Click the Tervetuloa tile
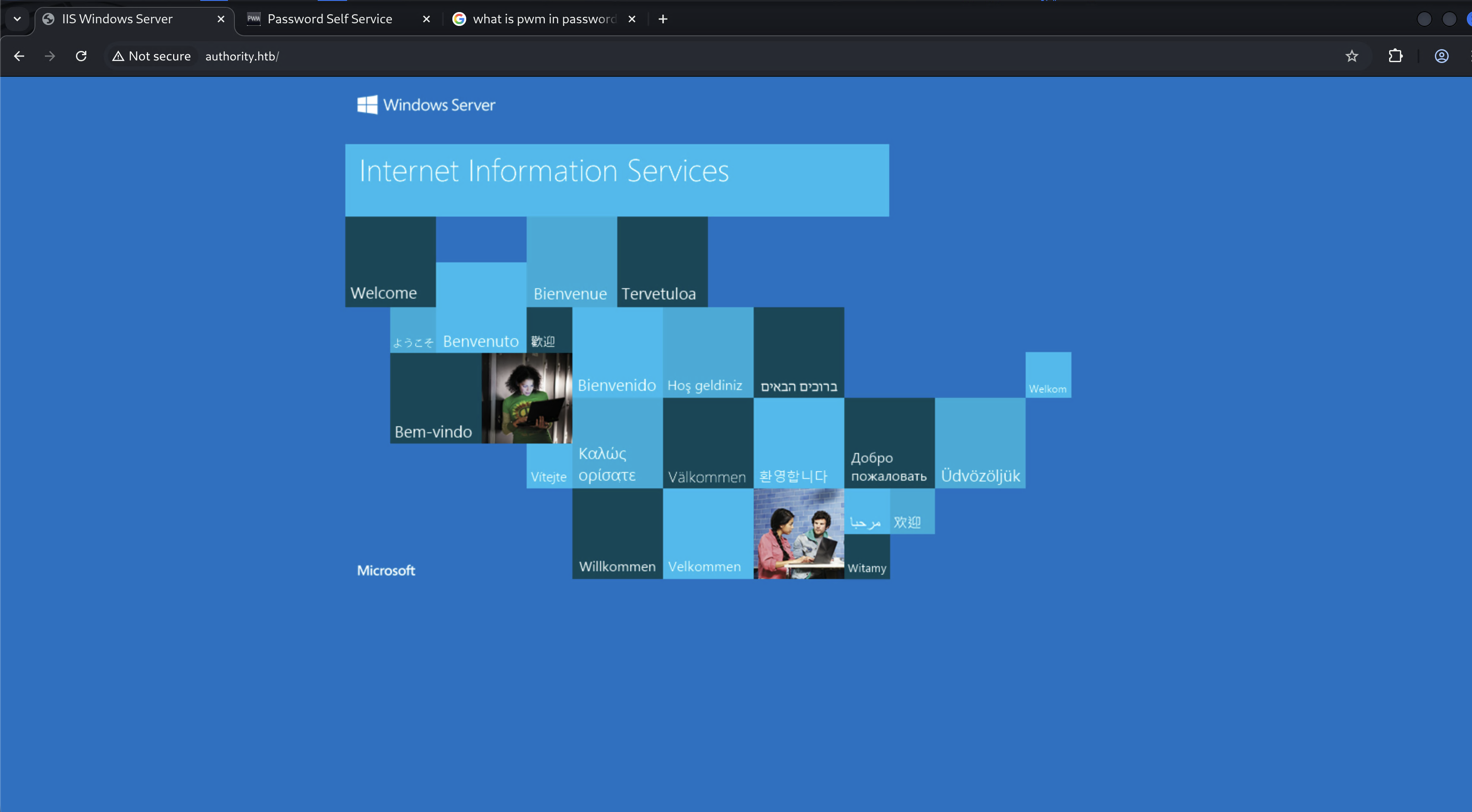Viewport: 1472px width, 812px height. tap(662, 261)
